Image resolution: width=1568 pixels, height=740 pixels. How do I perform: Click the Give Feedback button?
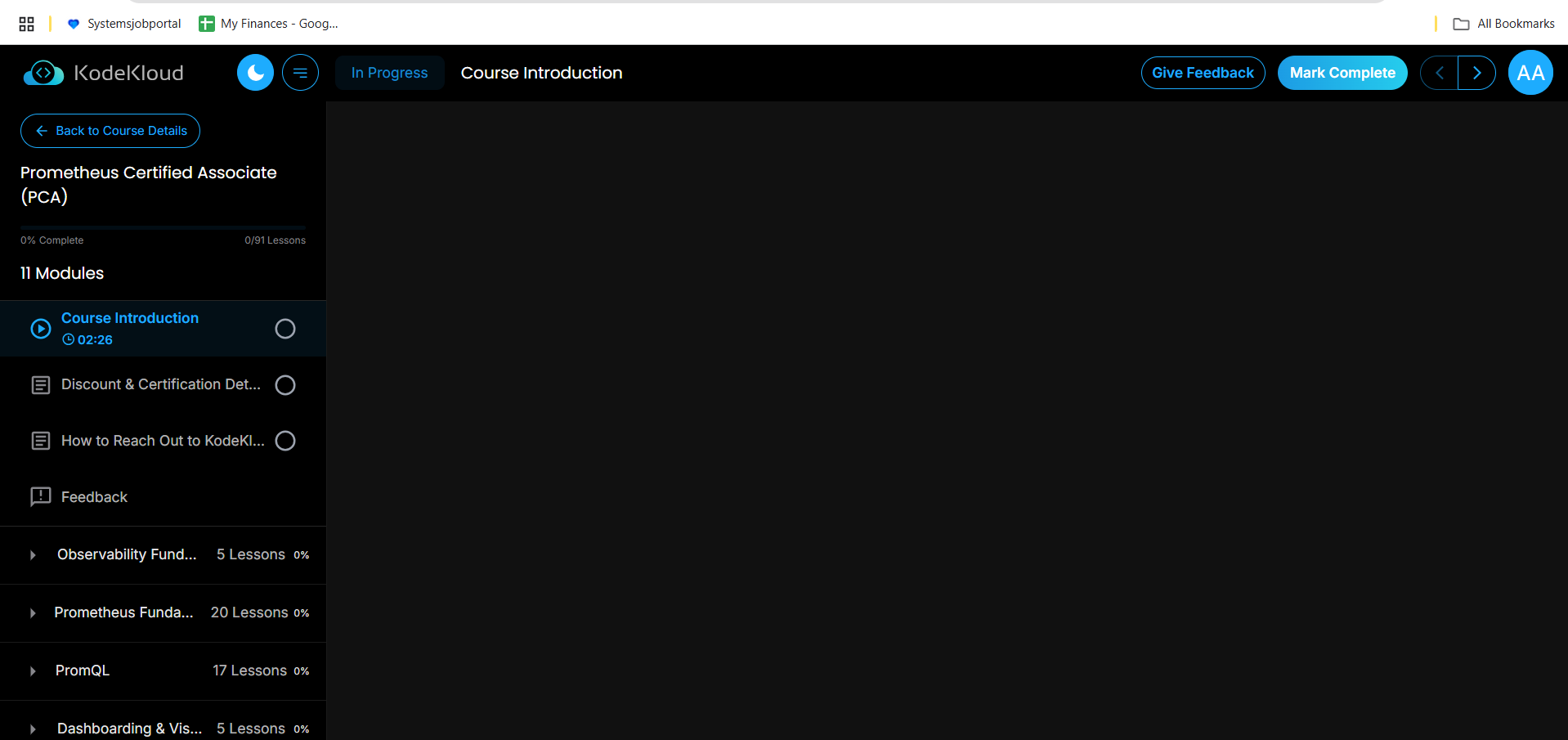tap(1203, 73)
